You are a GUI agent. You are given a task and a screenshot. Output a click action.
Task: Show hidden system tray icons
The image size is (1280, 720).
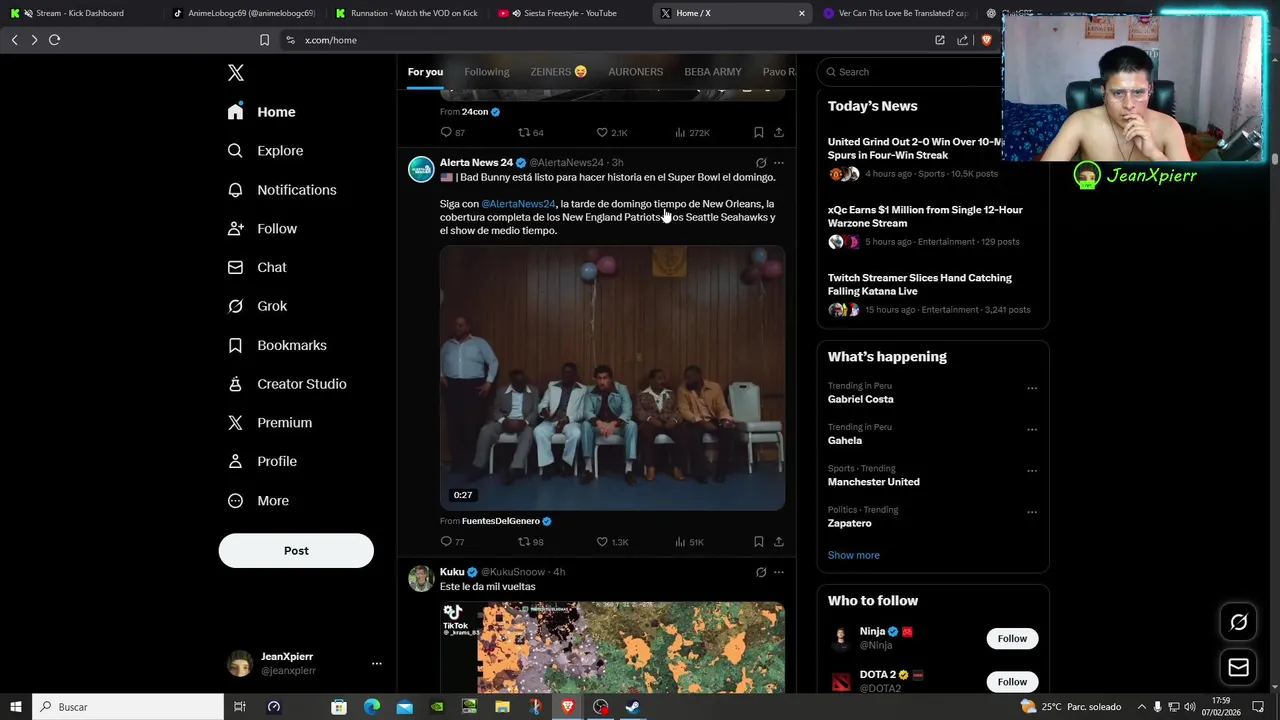(1141, 707)
